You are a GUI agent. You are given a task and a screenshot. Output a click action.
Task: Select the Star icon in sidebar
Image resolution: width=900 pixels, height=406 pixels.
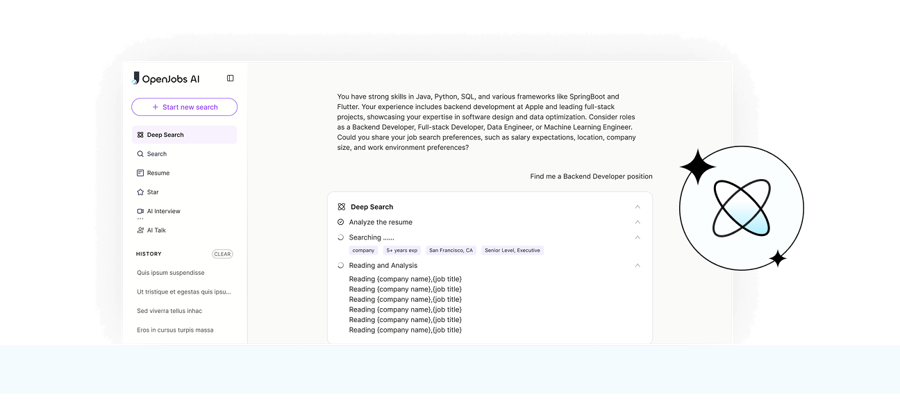140,192
